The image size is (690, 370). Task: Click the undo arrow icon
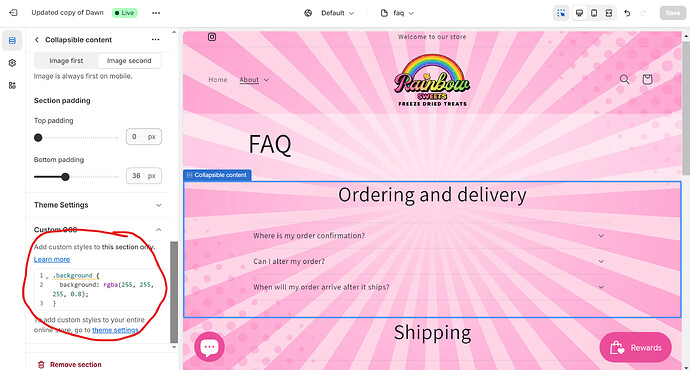[x=628, y=13]
